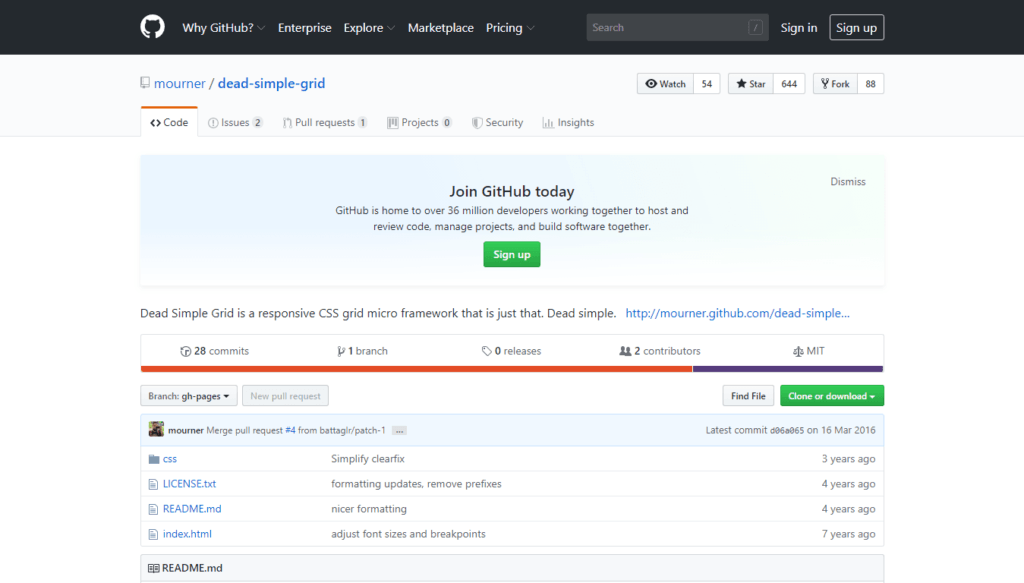Click the header Sign up button
Image resolution: width=1024 pixels, height=583 pixels.
[x=856, y=27]
